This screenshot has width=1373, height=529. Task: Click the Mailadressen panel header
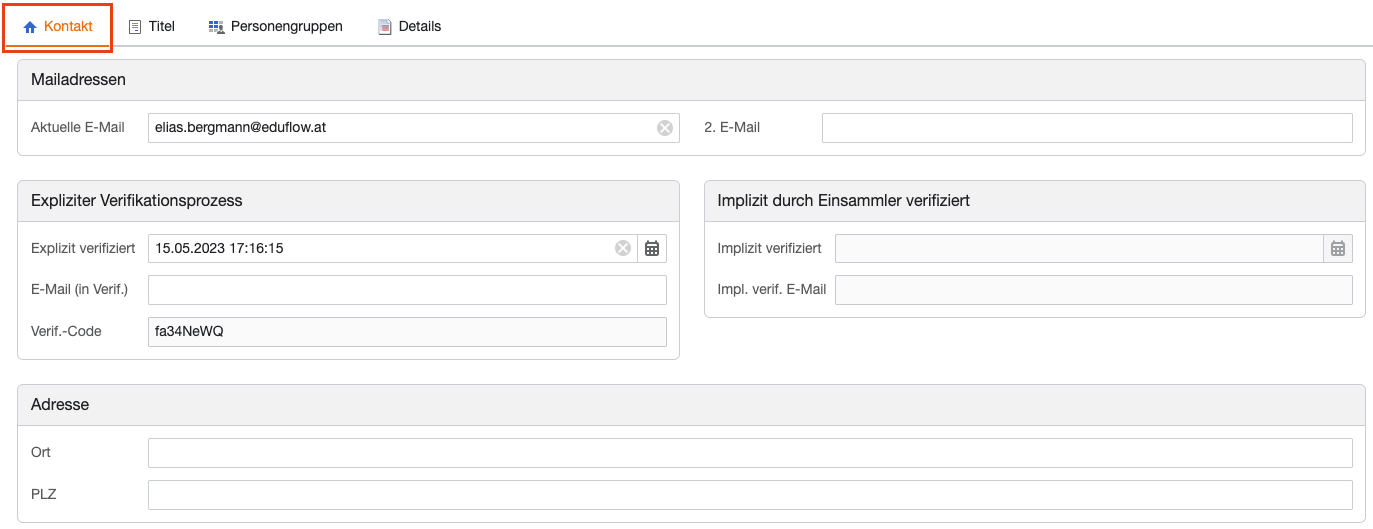tap(691, 80)
